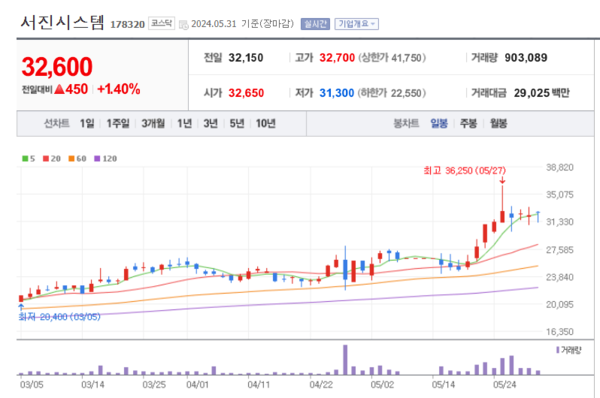Screen dimensions: 600x398
Task: Click the 거래대금 value 29,025 백만
Action: [x=541, y=93]
